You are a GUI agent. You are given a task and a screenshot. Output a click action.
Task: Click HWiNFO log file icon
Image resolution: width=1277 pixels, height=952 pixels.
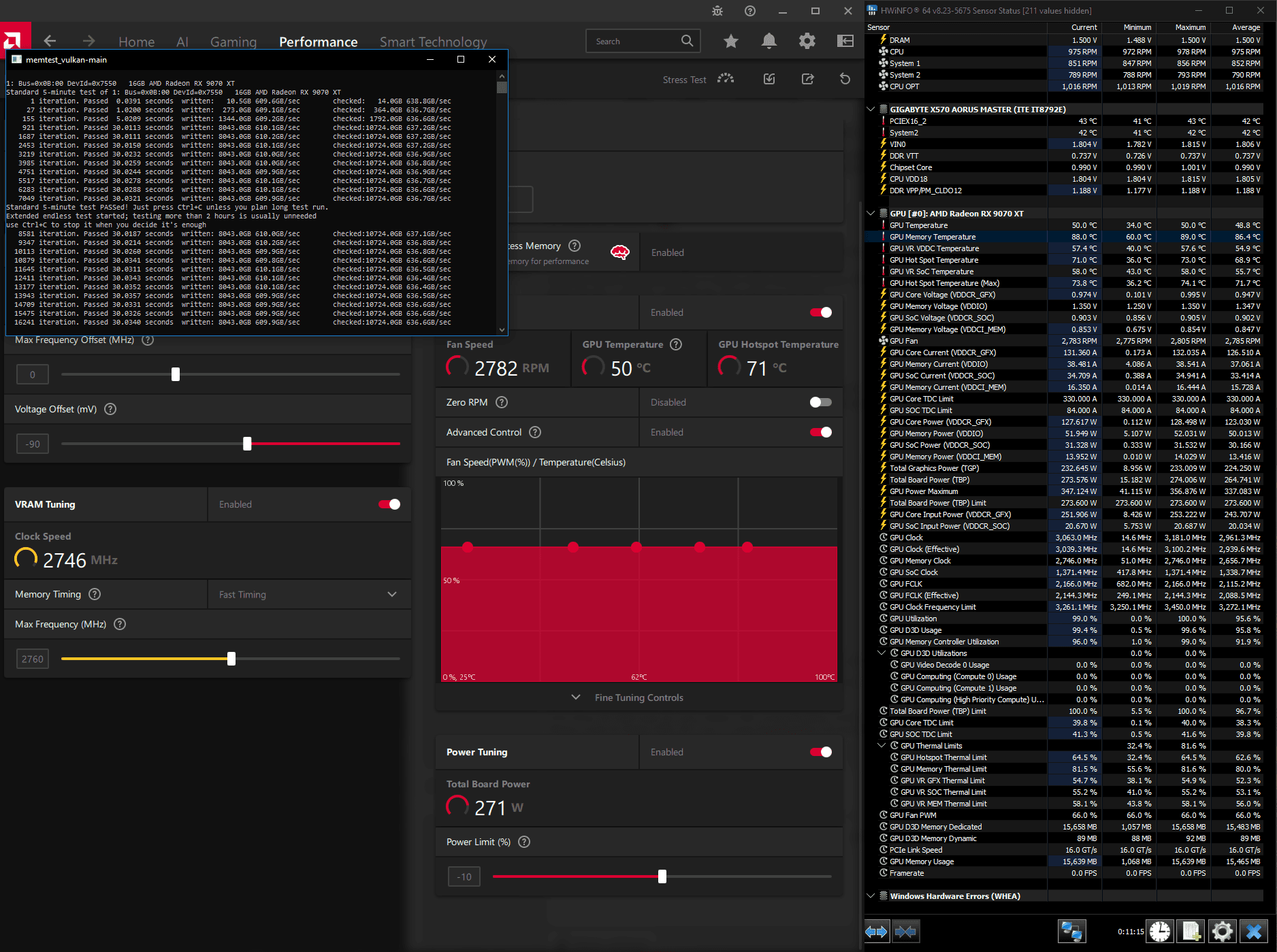1192,932
